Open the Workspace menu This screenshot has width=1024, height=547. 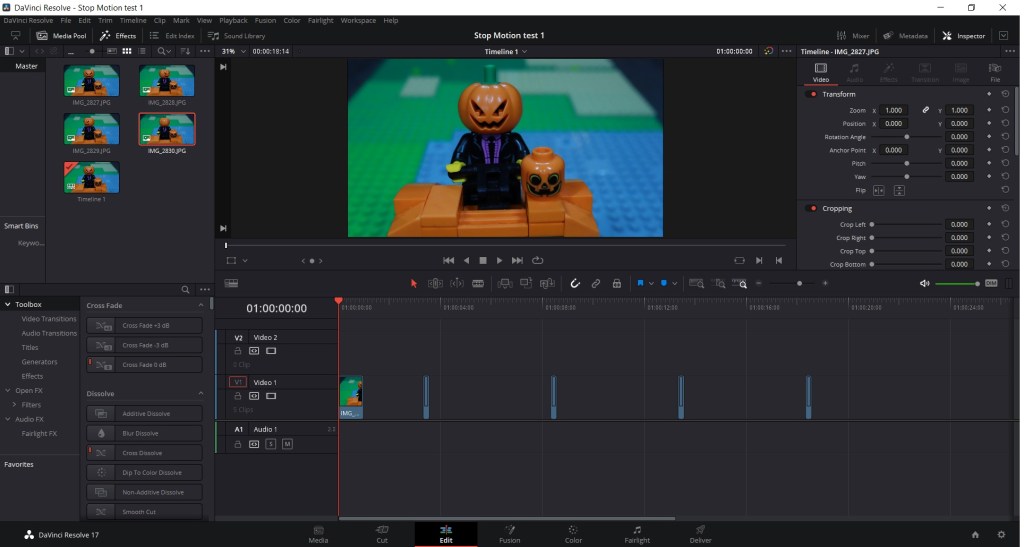358,20
